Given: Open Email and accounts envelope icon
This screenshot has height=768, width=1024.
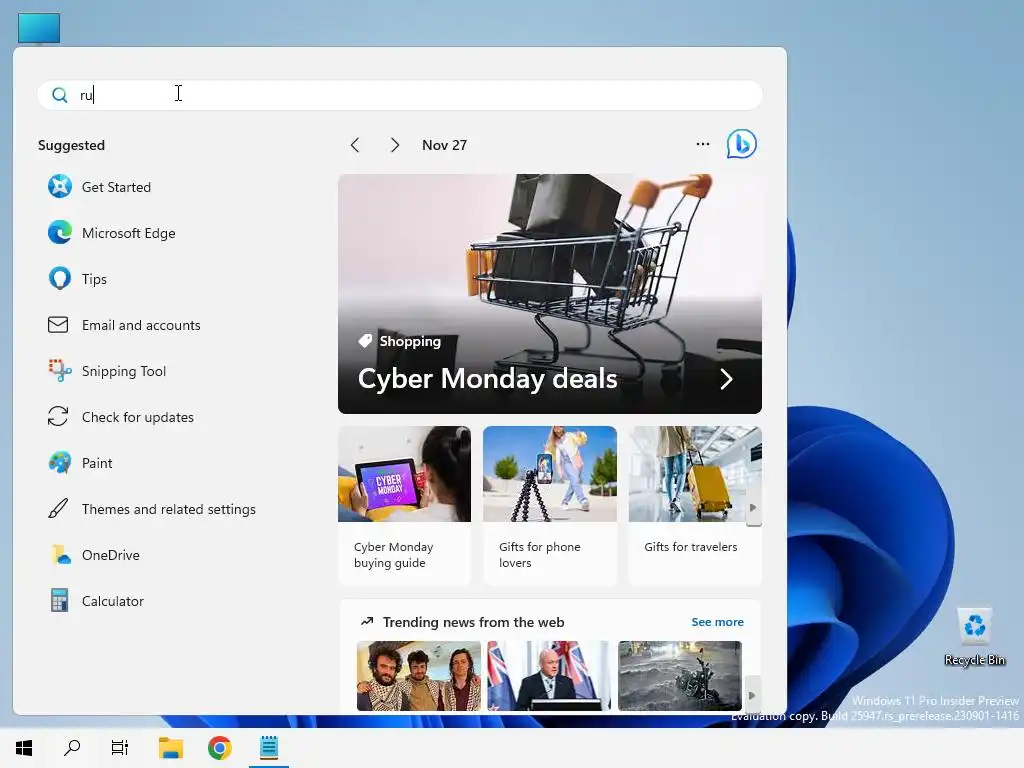Looking at the screenshot, I should pos(58,325).
